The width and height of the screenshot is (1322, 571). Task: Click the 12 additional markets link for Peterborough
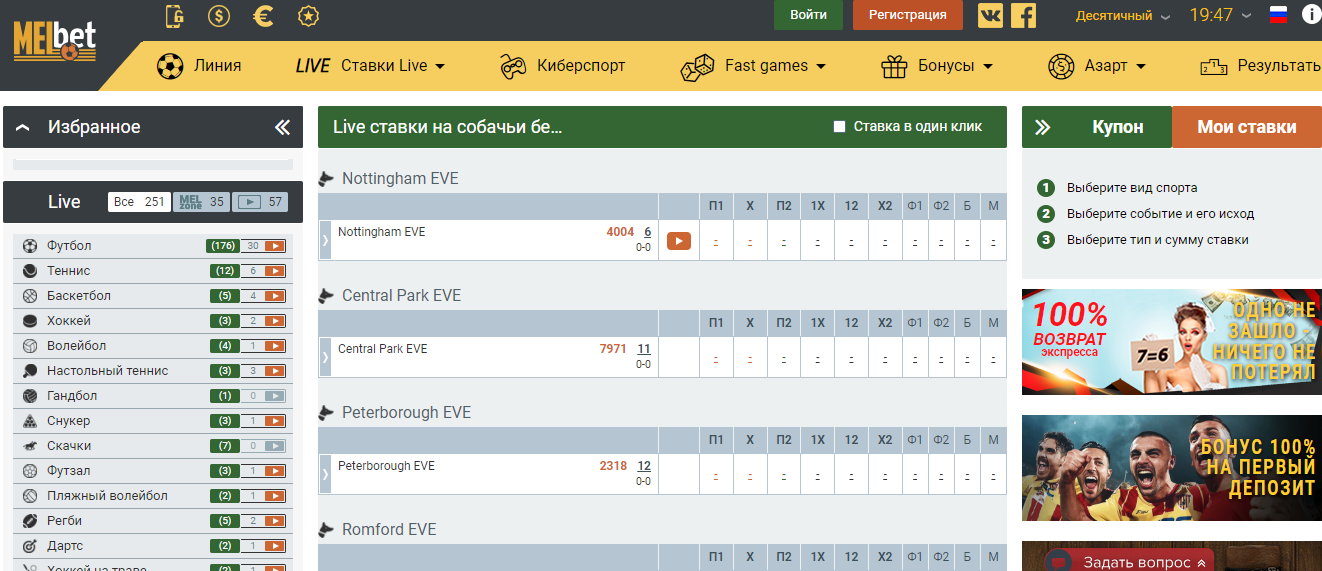coord(644,466)
